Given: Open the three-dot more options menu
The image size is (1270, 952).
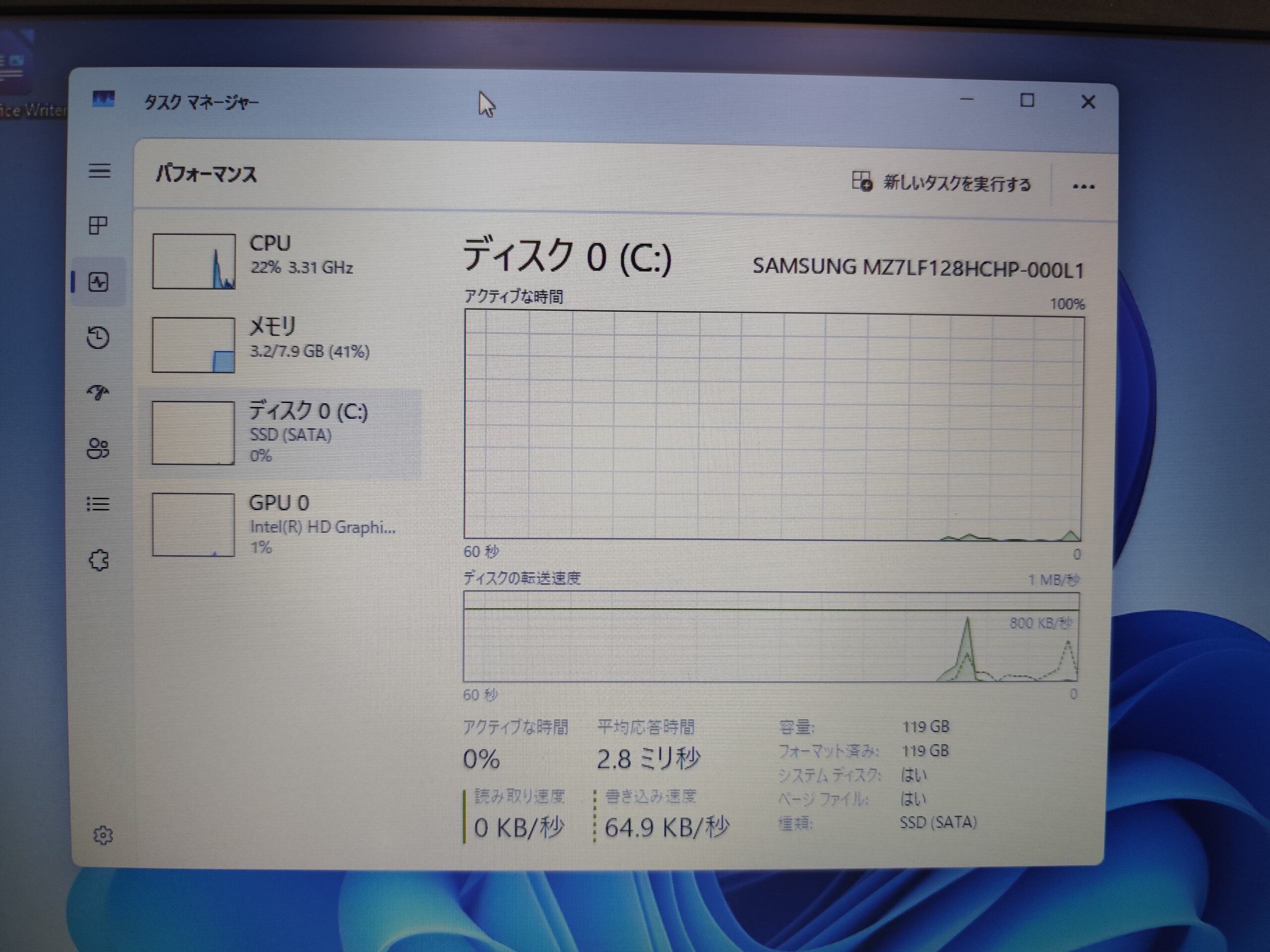Looking at the screenshot, I should click(x=1083, y=186).
